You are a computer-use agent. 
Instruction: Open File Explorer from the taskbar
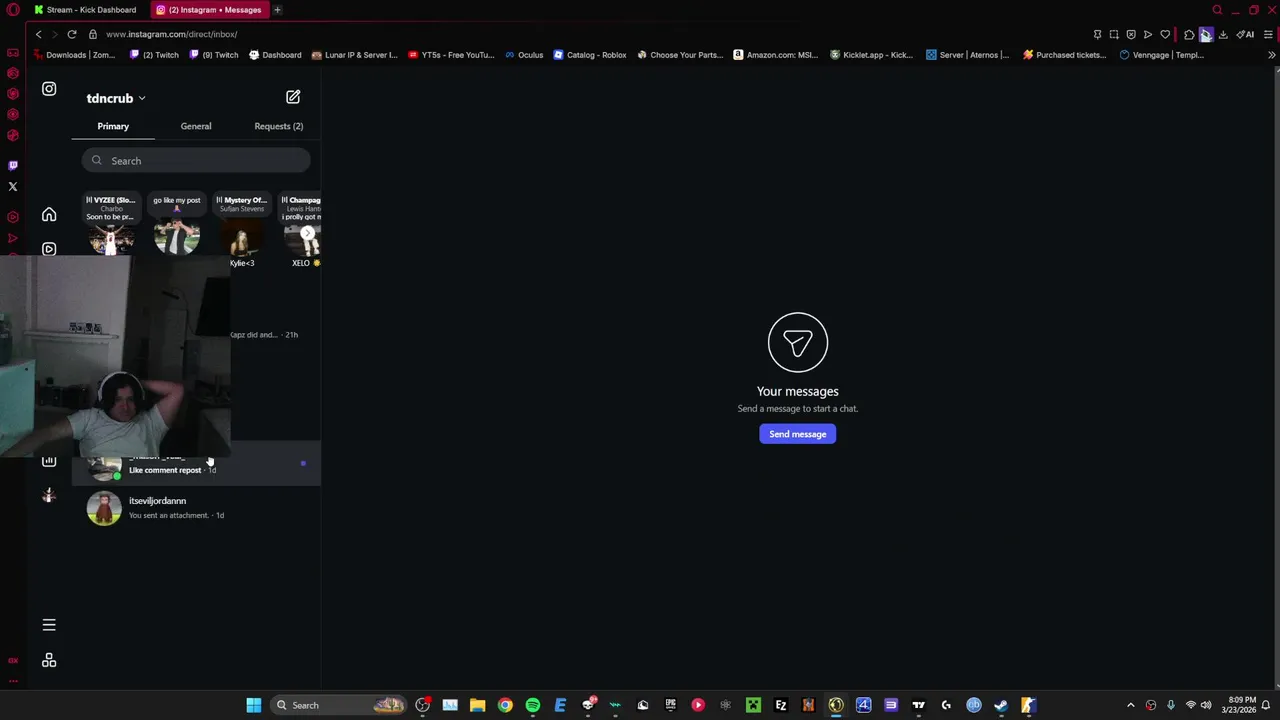pyautogui.click(x=477, y=705)
